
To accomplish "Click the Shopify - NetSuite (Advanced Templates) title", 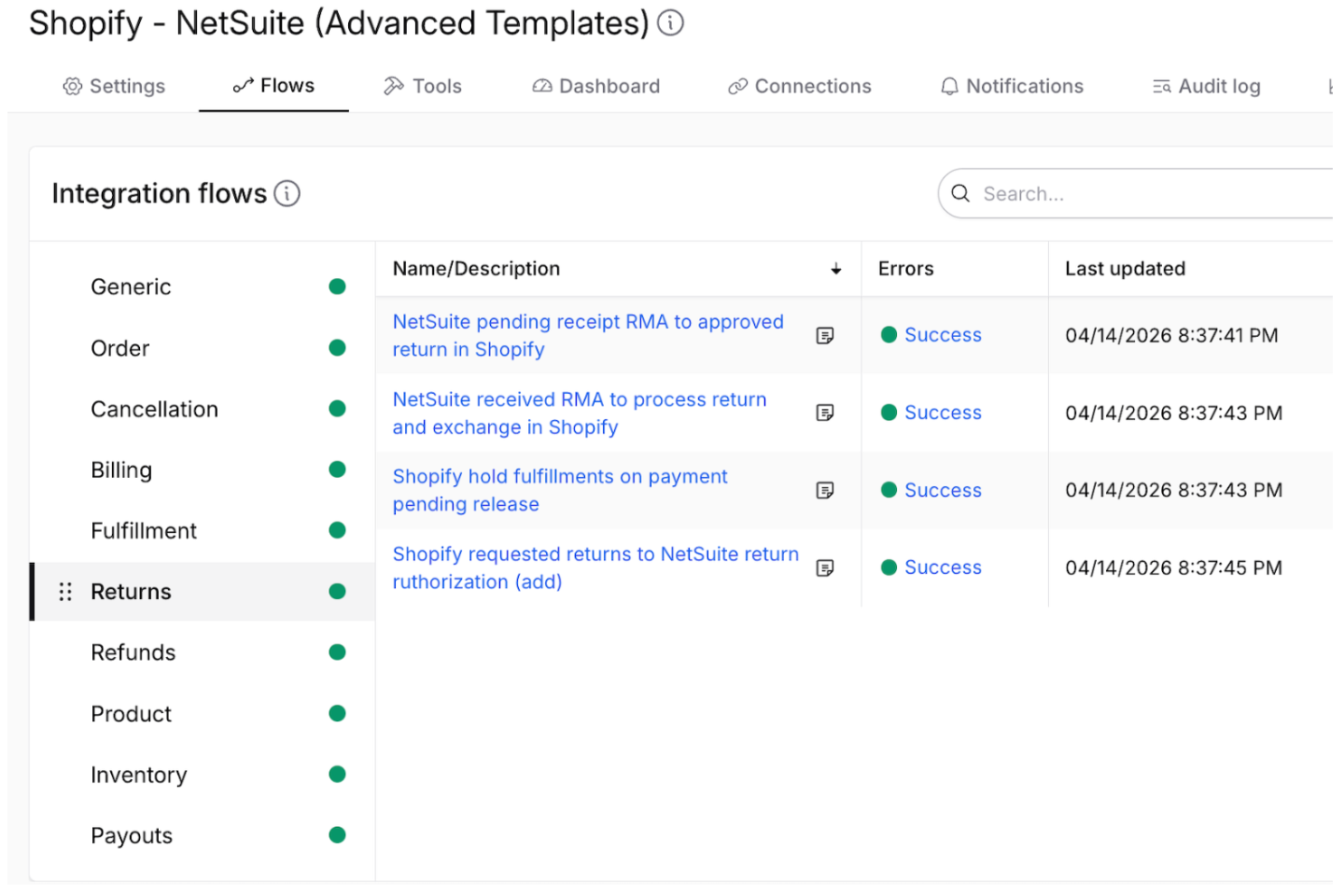I will tap(339, 22).
